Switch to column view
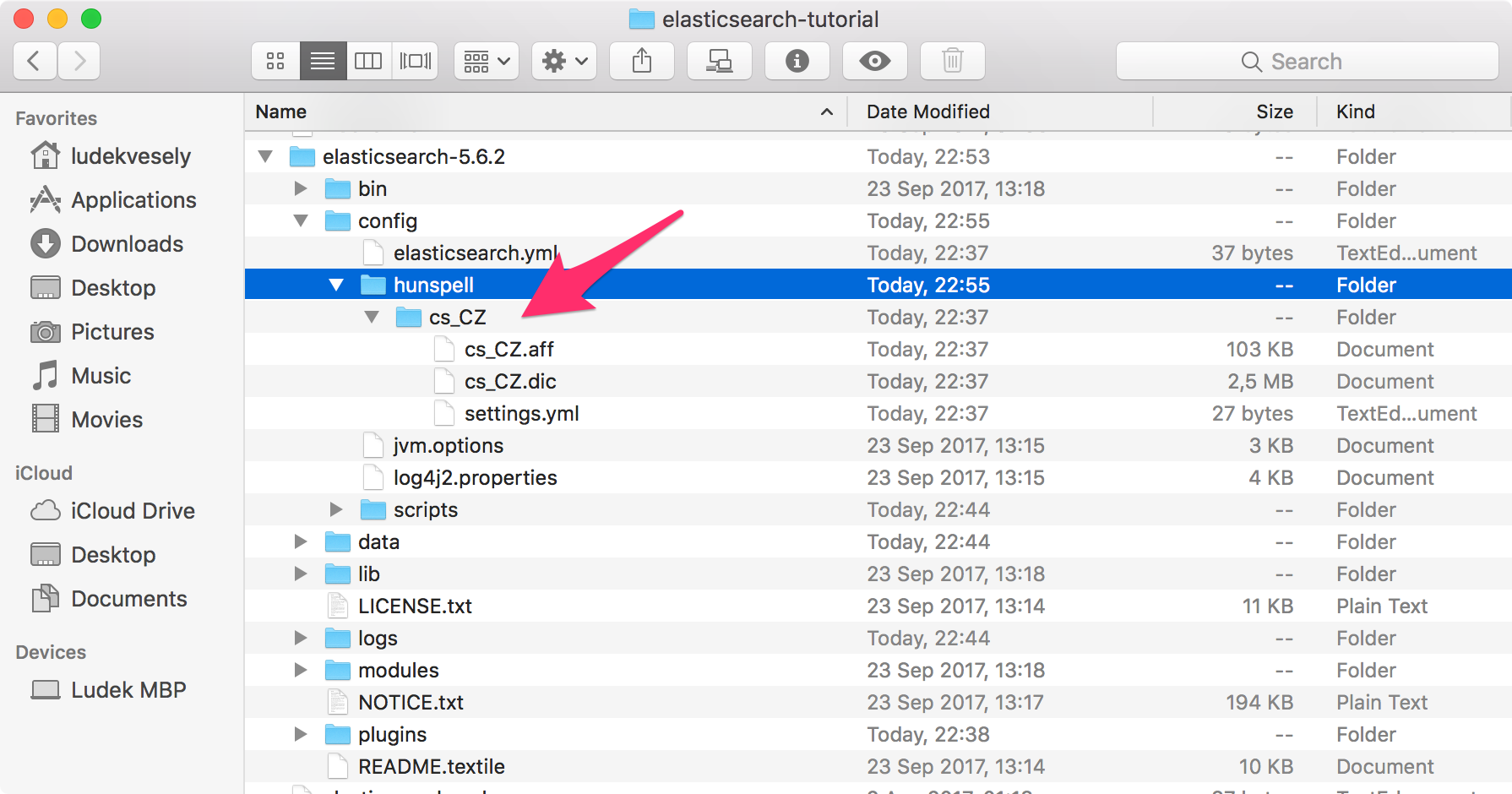1512x794 pixels. 368,61
